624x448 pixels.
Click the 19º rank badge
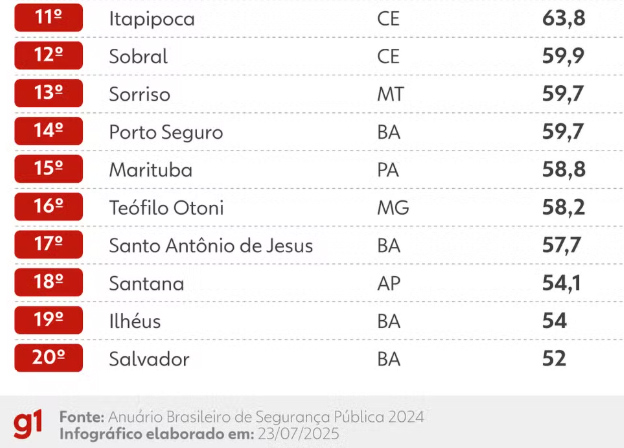[x=49, y=320]
